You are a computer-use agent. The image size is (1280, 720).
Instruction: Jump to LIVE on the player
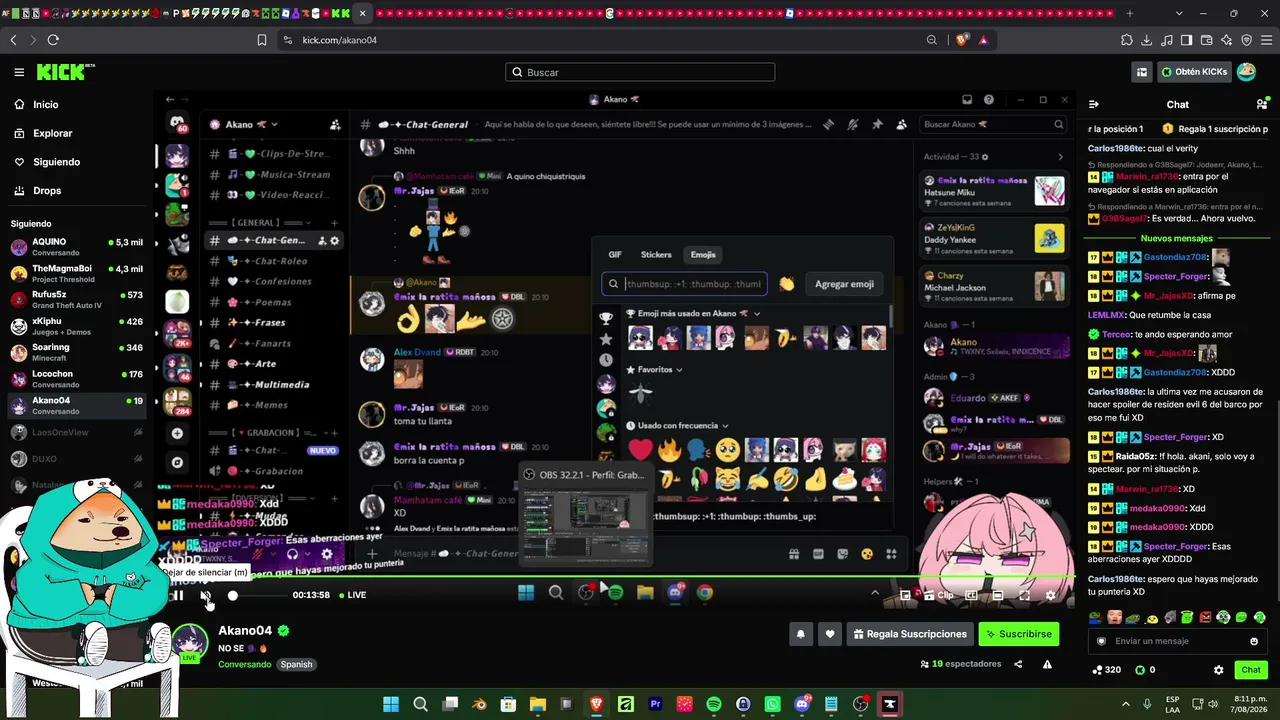(x=353, y=595)
